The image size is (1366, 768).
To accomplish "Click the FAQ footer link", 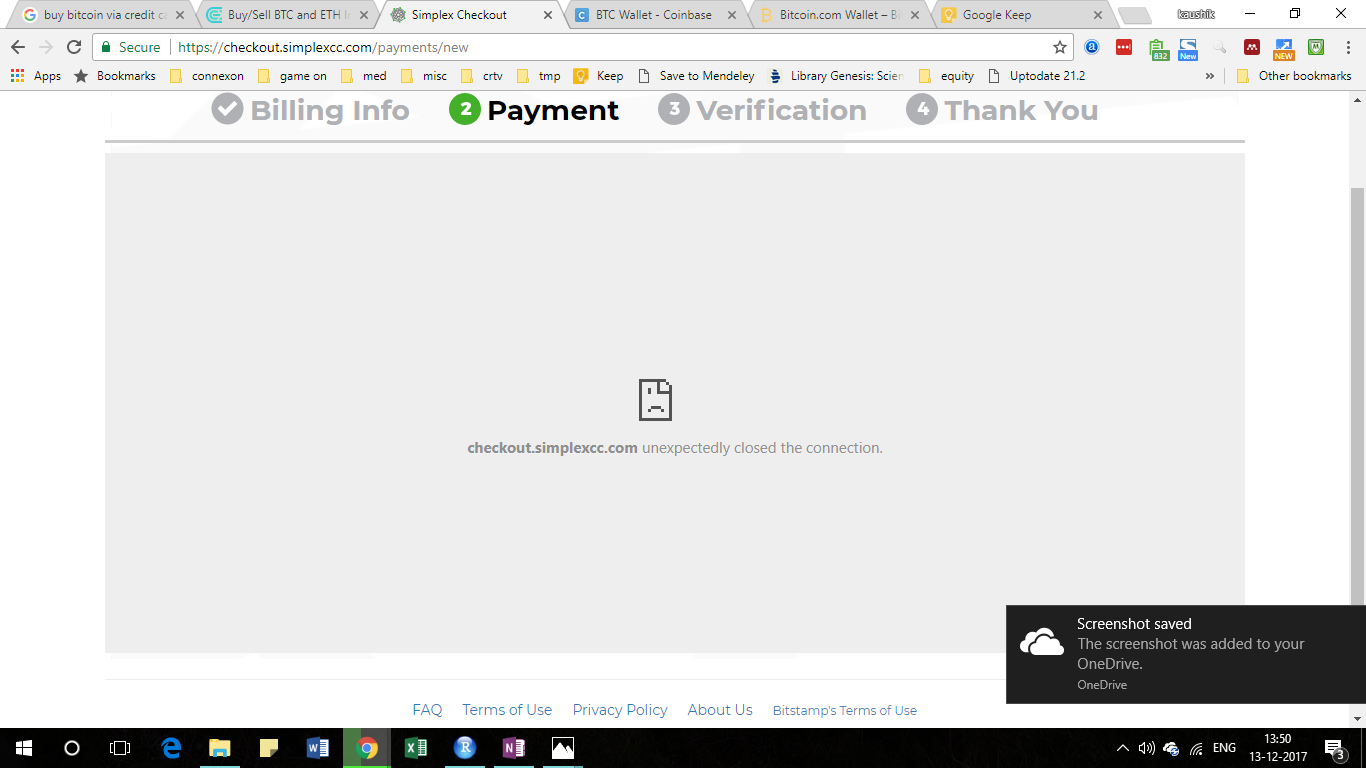I will [427, 710].
